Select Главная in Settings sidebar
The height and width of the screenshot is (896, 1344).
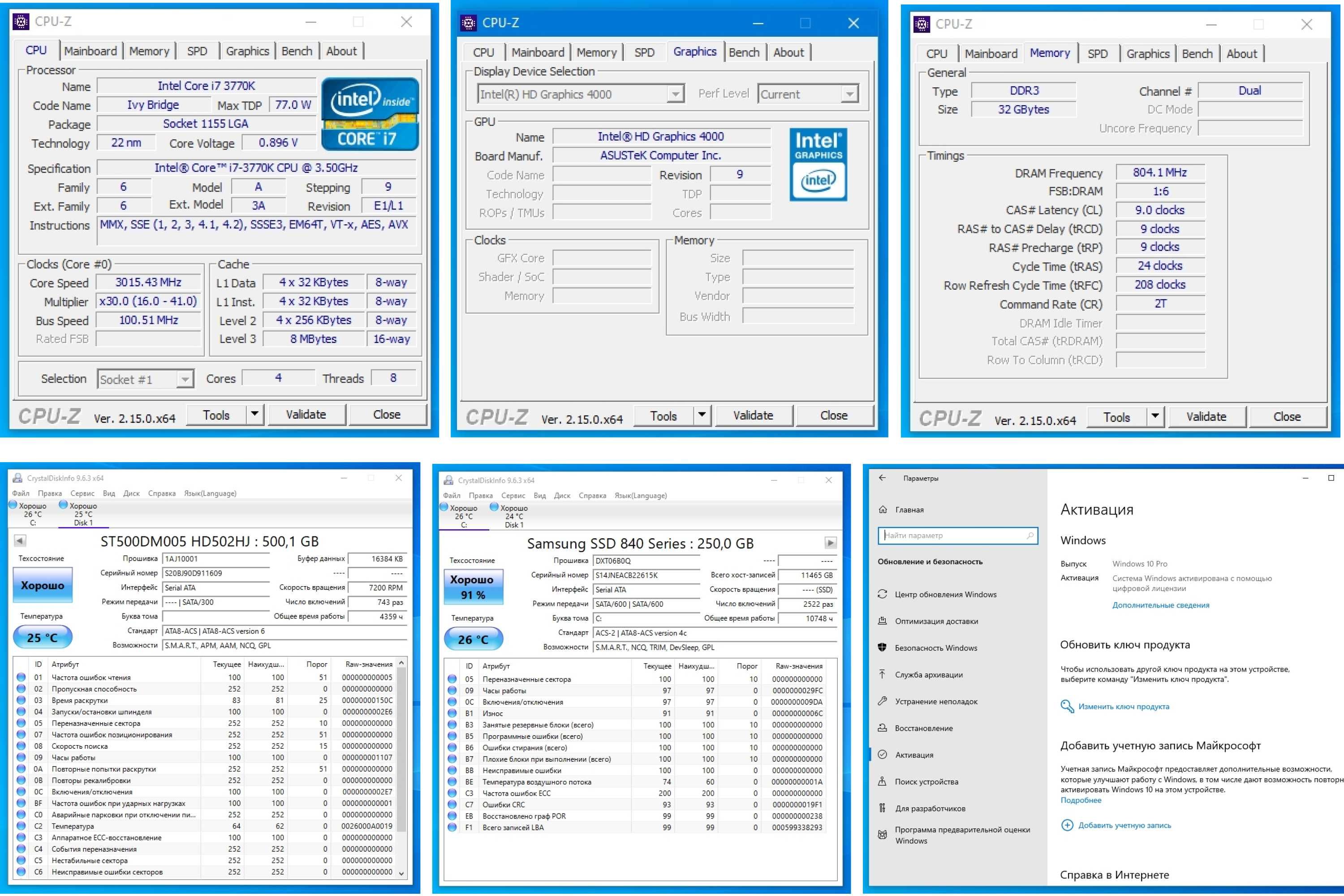tap(909, 510)
